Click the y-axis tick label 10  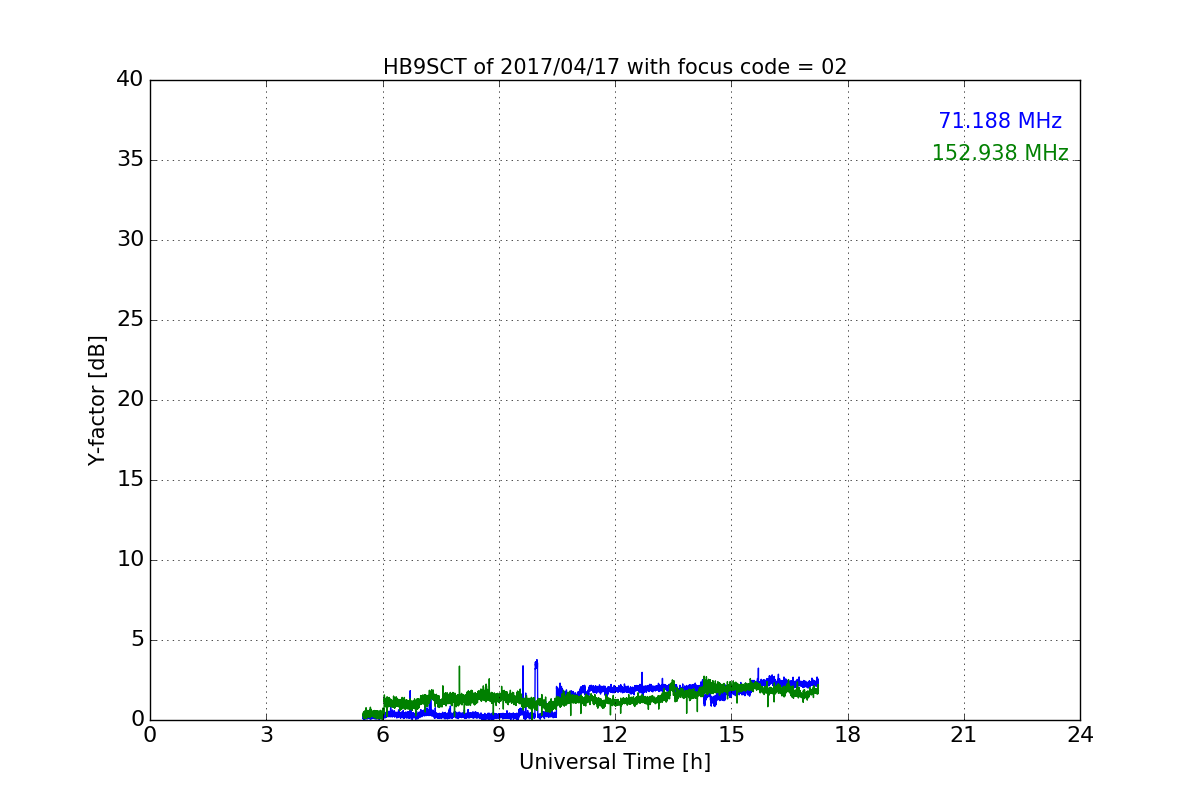click(x=130, y=559)
